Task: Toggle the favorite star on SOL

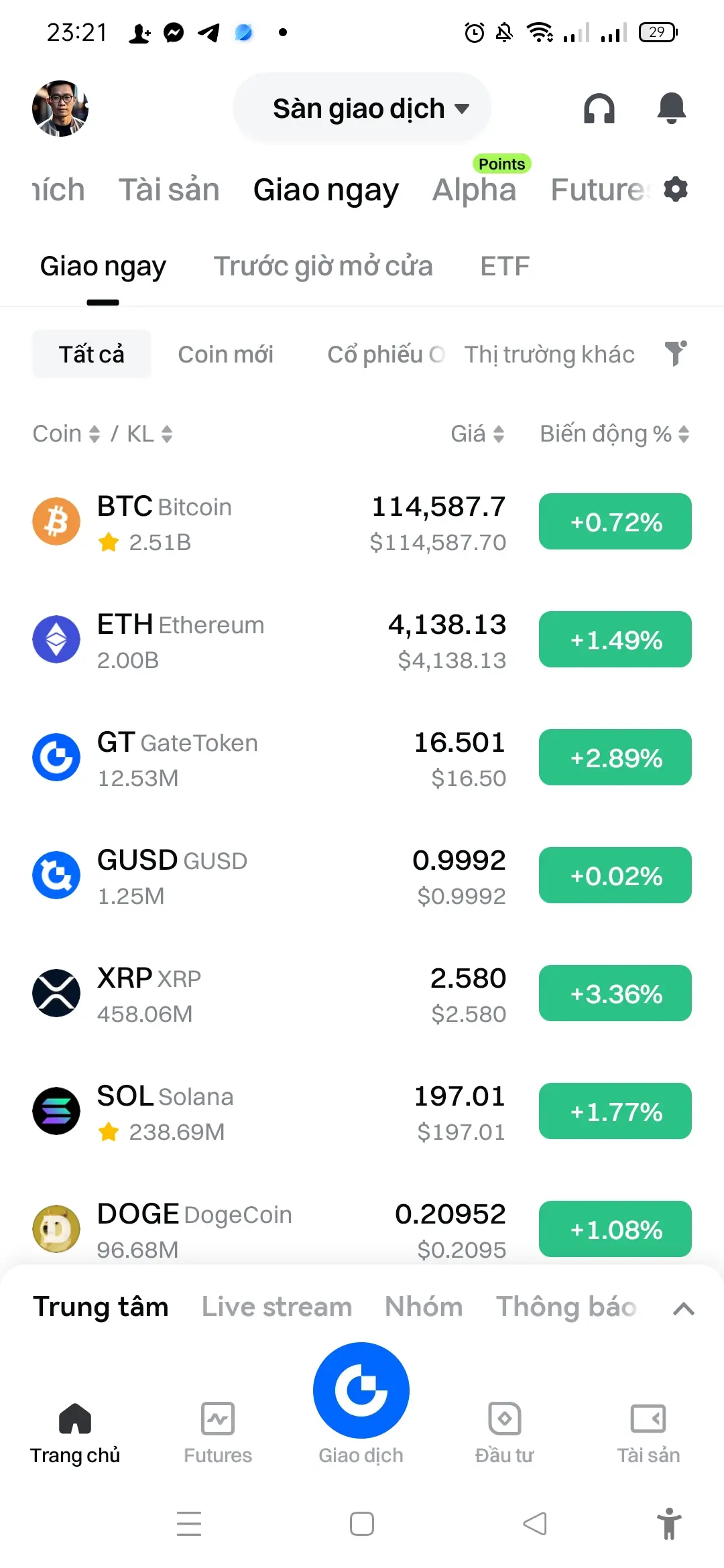Action: tap(109, 1132)
